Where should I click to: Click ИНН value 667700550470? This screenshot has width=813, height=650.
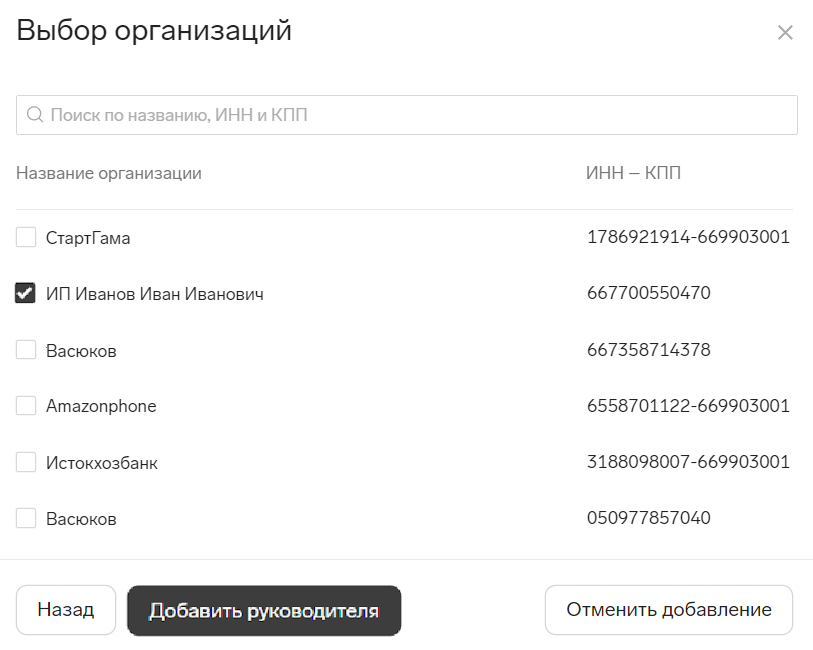649,293
